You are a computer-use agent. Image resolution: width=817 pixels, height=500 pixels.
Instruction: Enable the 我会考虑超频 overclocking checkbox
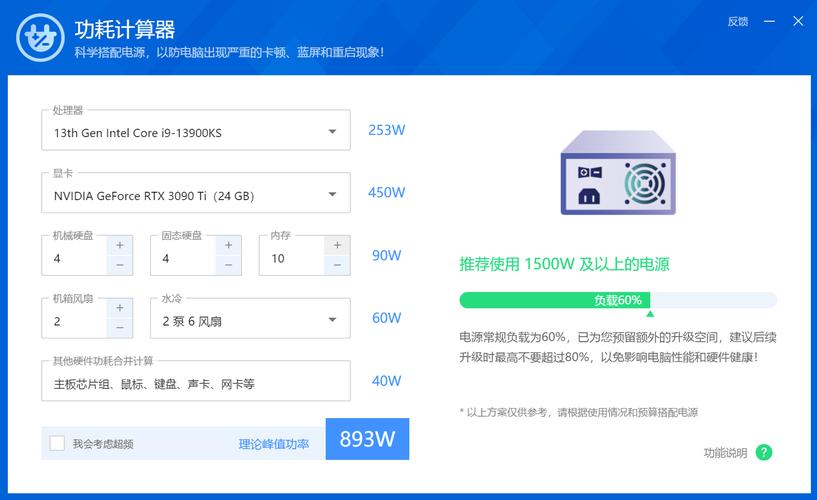click(x=57, y=443)
